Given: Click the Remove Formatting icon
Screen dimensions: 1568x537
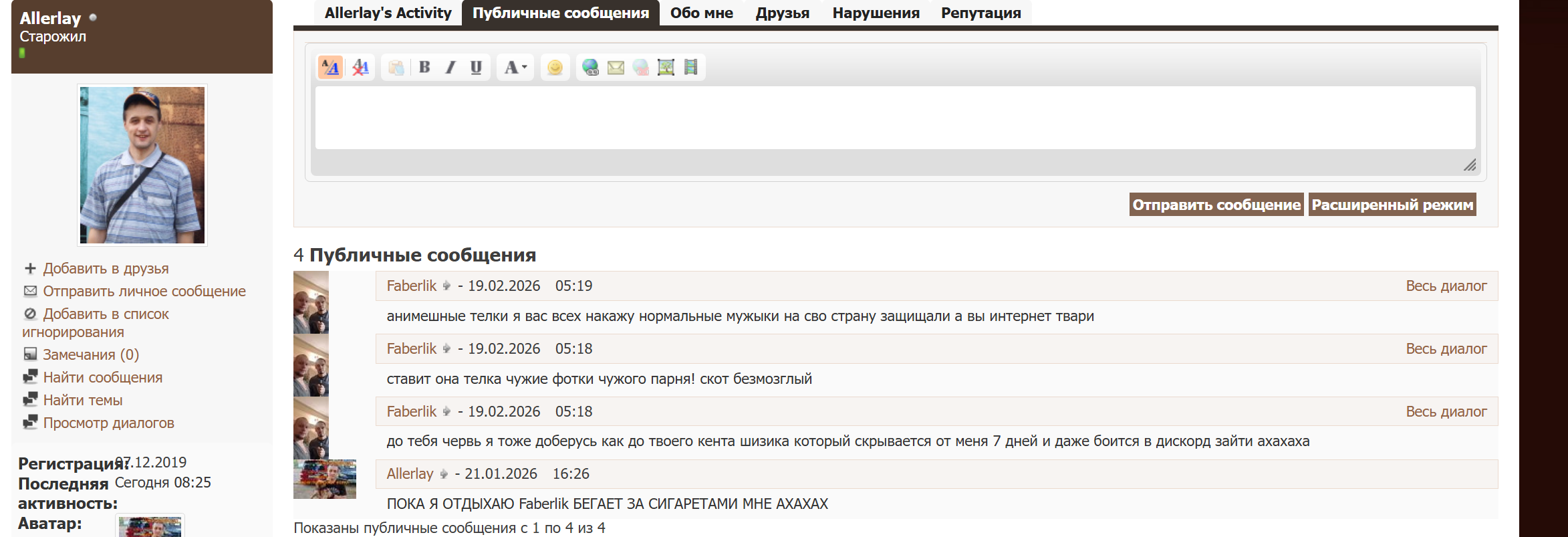Looking at the screenshot, I should click(360, 68).
